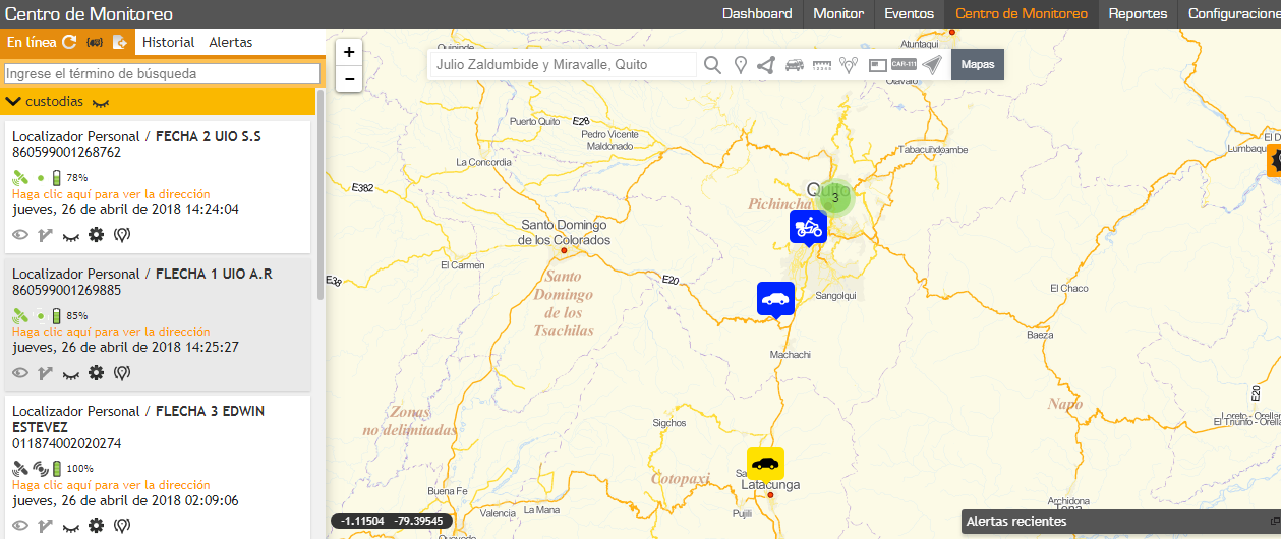Click the paper-plane navigation arrow icon
This screenshot has width=1281, height=539.
pos(932,65)
